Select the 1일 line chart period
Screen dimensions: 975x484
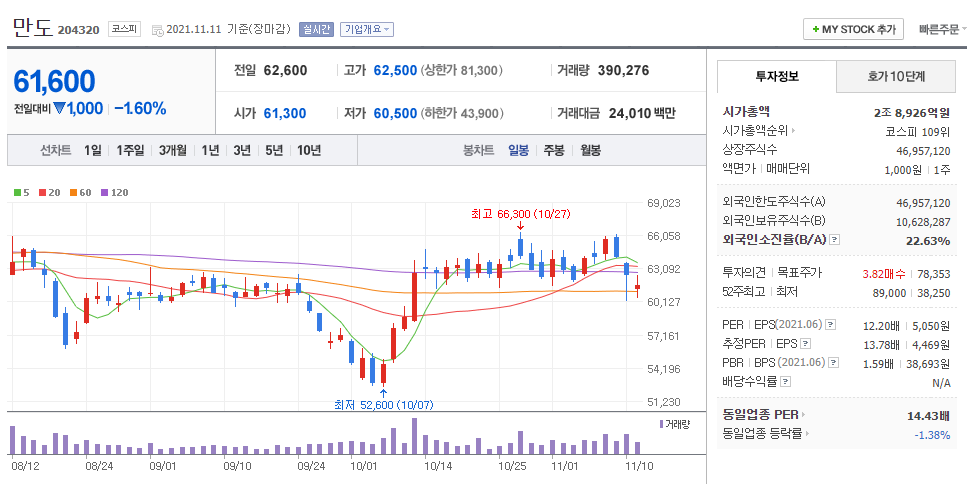click(92, 150)
